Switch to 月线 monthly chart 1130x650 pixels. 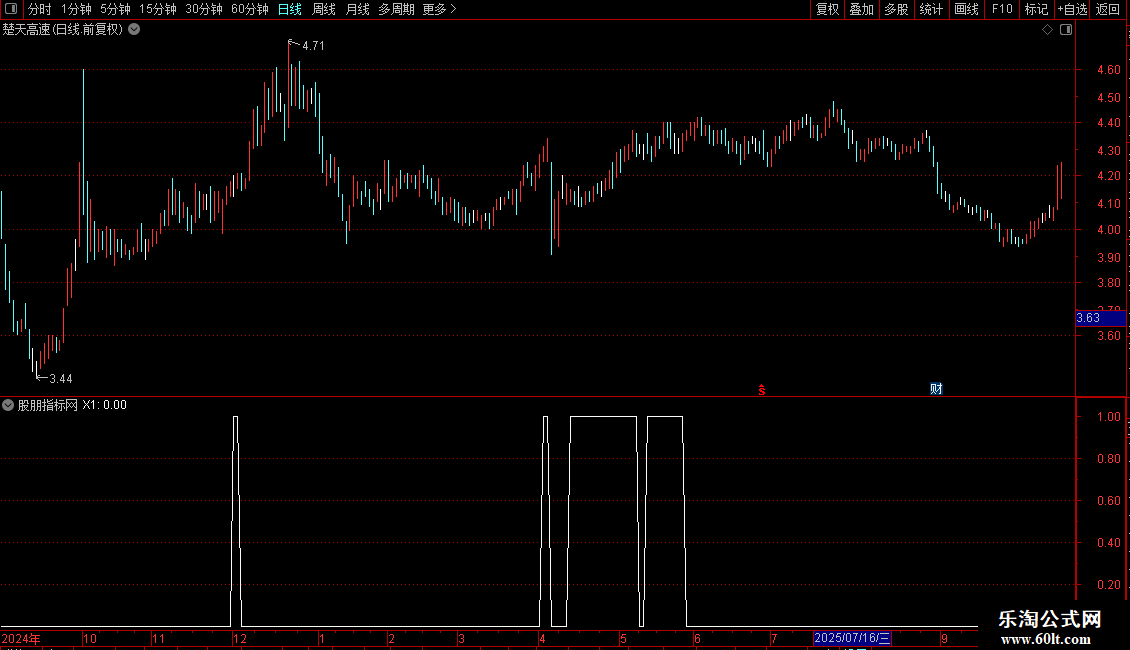[x=357, y=9]
